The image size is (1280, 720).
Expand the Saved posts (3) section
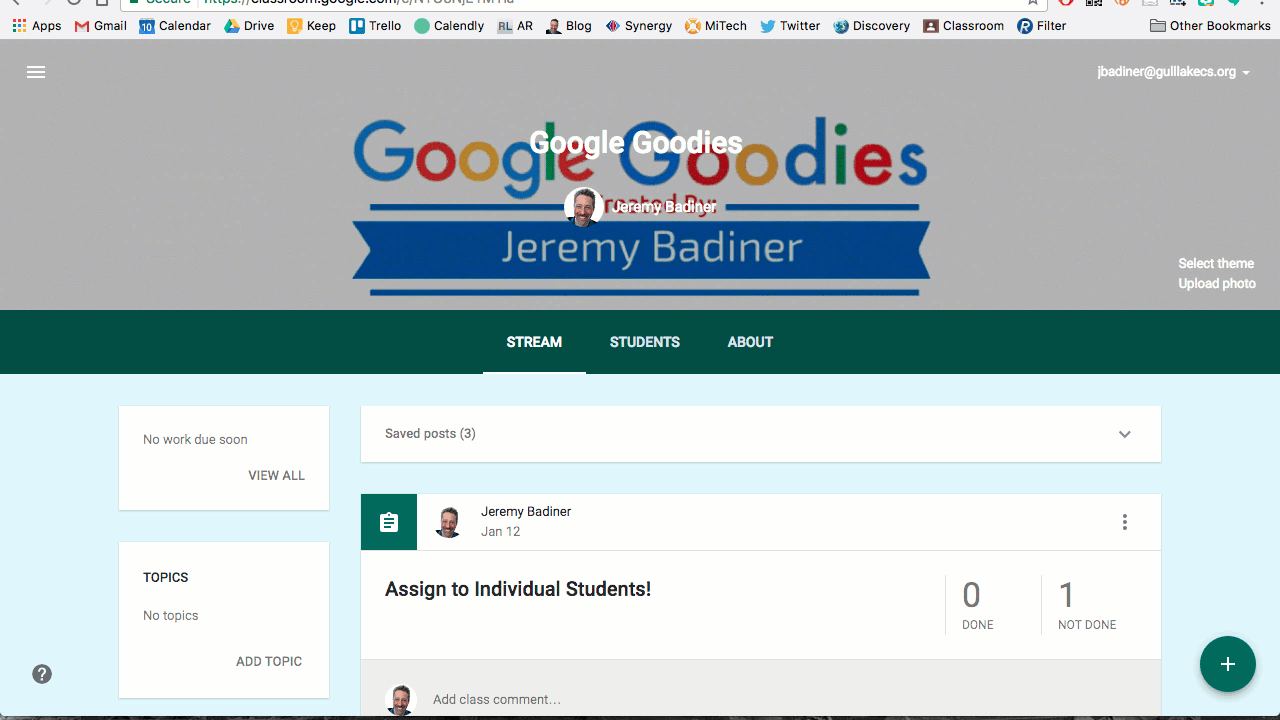(761, 434)
